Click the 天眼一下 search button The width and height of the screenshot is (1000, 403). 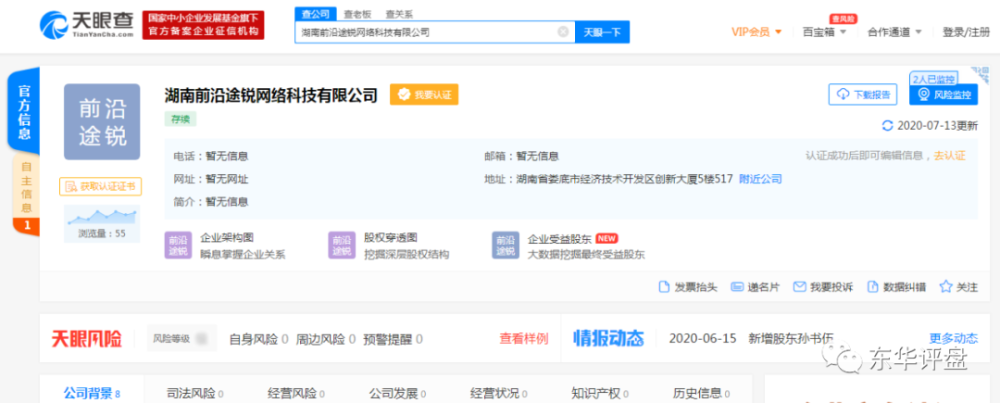click(x=602, y=32)
